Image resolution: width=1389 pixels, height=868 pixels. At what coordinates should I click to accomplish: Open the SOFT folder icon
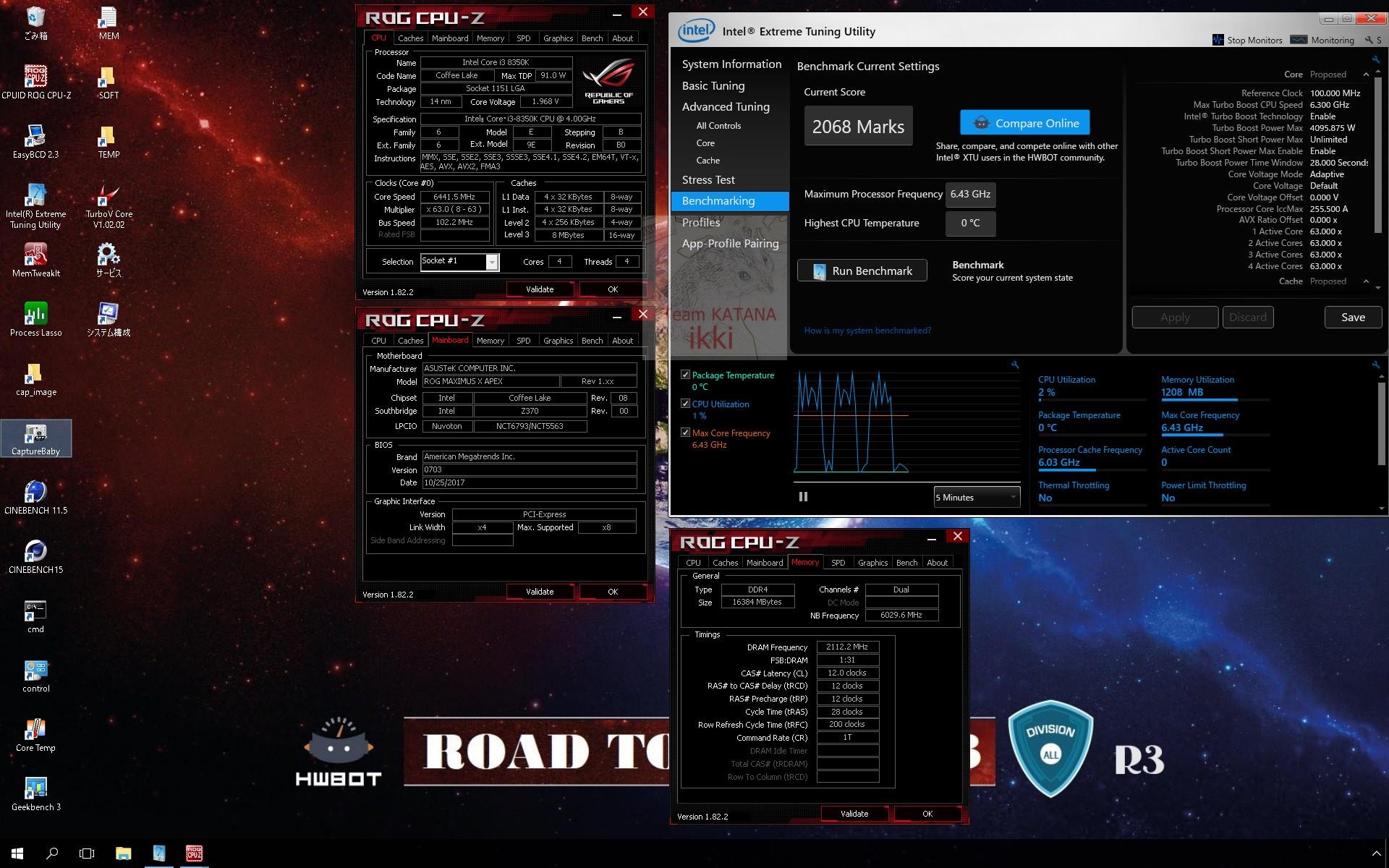pyautogui.click(x=109, y=82)
